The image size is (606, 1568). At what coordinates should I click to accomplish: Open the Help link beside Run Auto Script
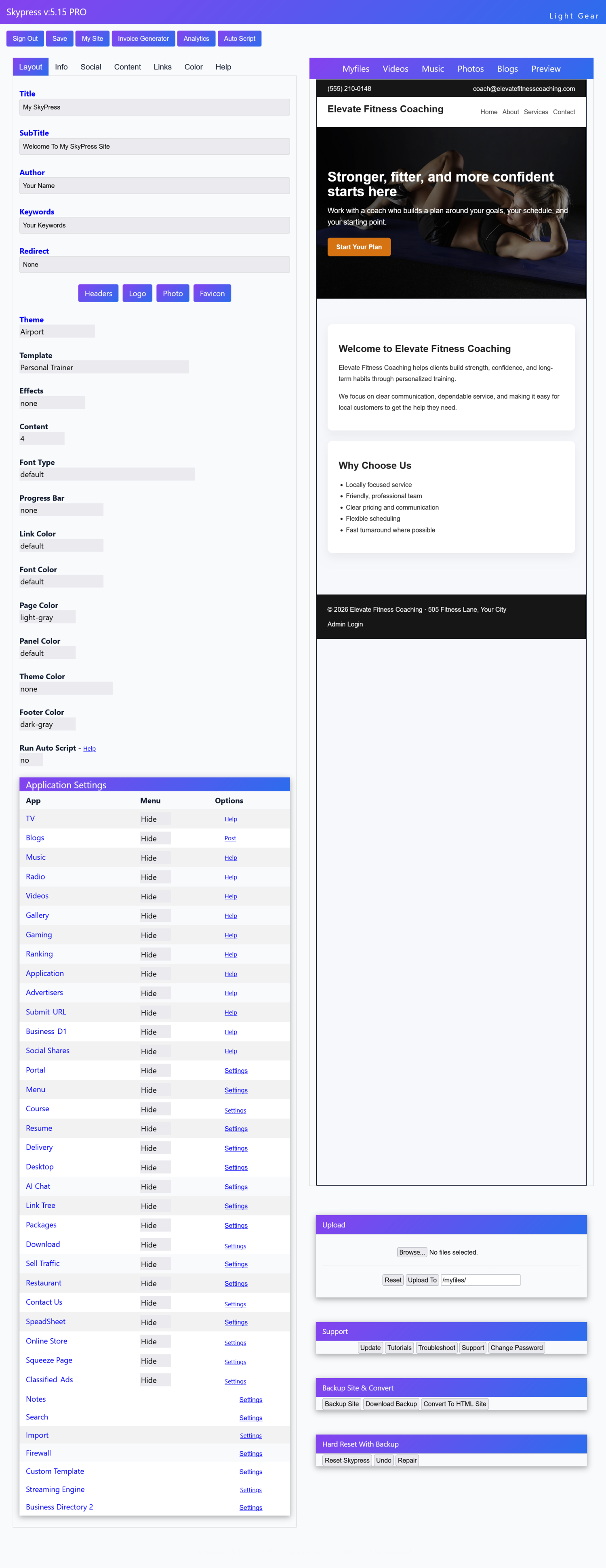(x=90, y=749)
